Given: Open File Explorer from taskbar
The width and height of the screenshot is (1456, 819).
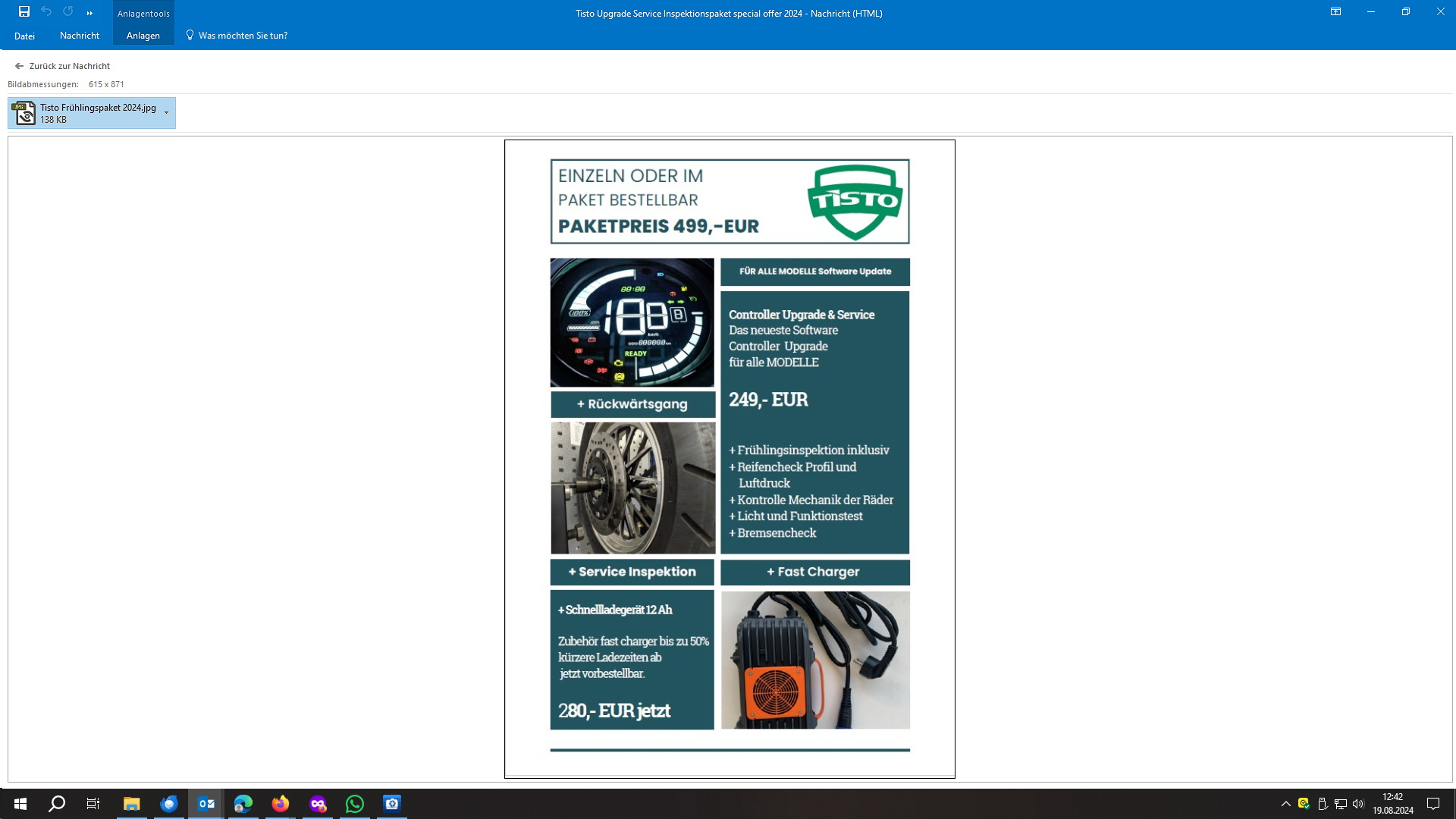Looking at the screenshot, I should pos(131,804).
